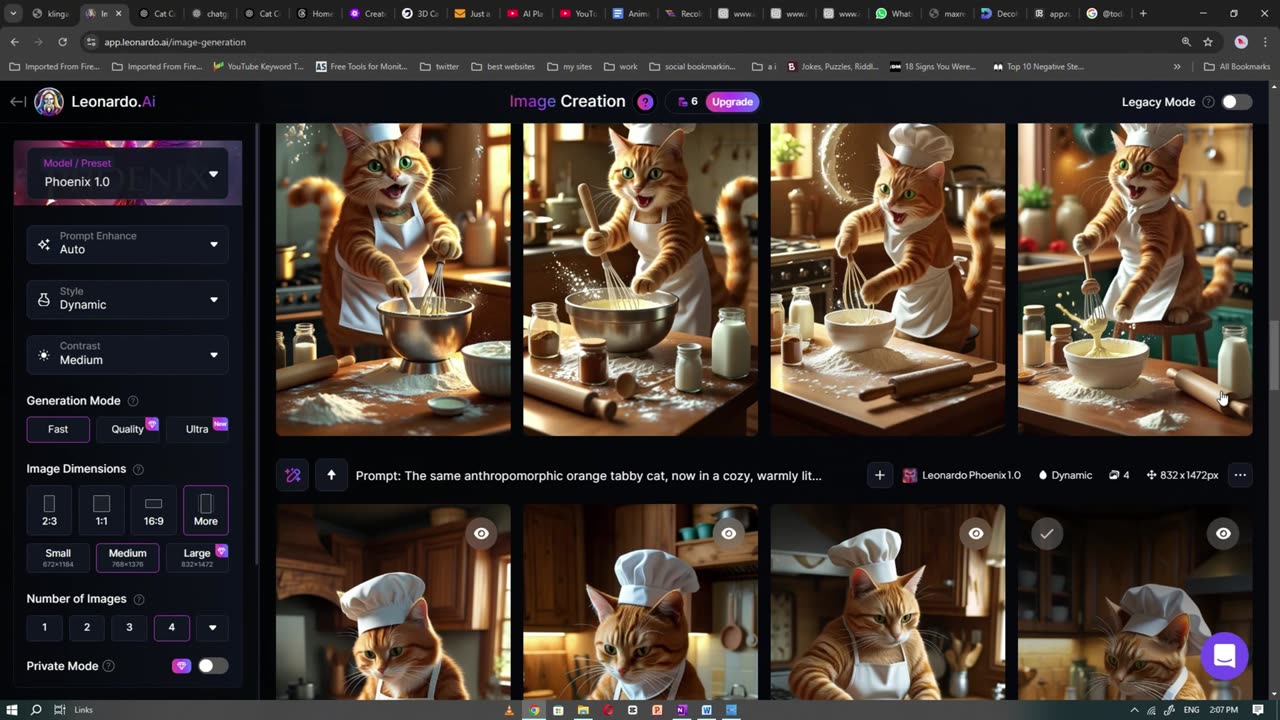Toggle eye icon on second bottom-row cat image

click(x=728, y=534)
